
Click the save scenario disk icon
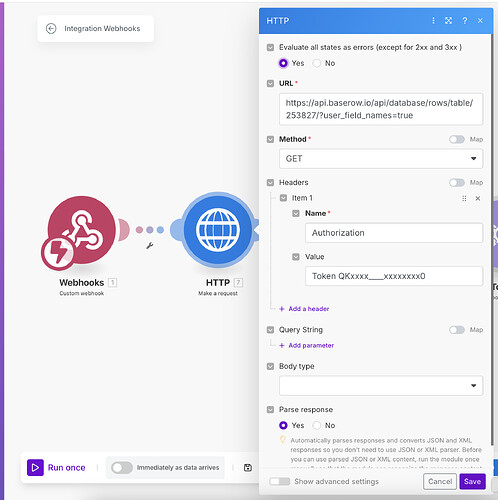[x=248, y=468]
